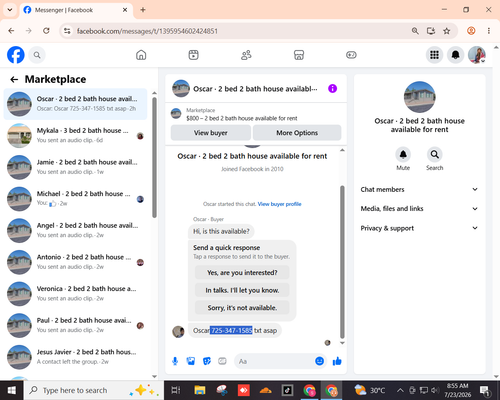The width and height of the screenshot is (500, 400).
Task: Attach a photo with the image icon
Action: 191,361
